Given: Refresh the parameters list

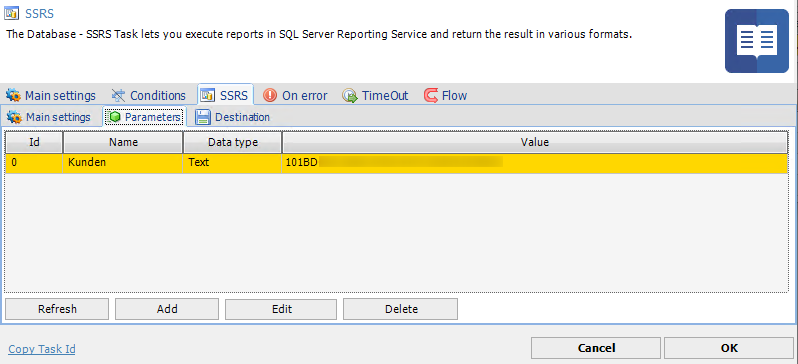Looking at the screenshot, I should point(57,309).
